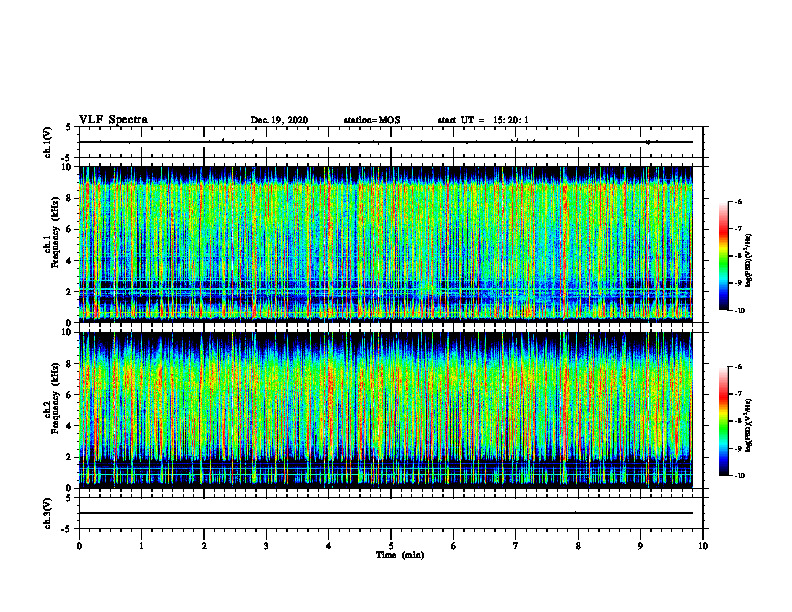The height and width of the screenshot is (612, 792).
Task: Click the "station=MOS" header label
Action: tap(372, 120)
